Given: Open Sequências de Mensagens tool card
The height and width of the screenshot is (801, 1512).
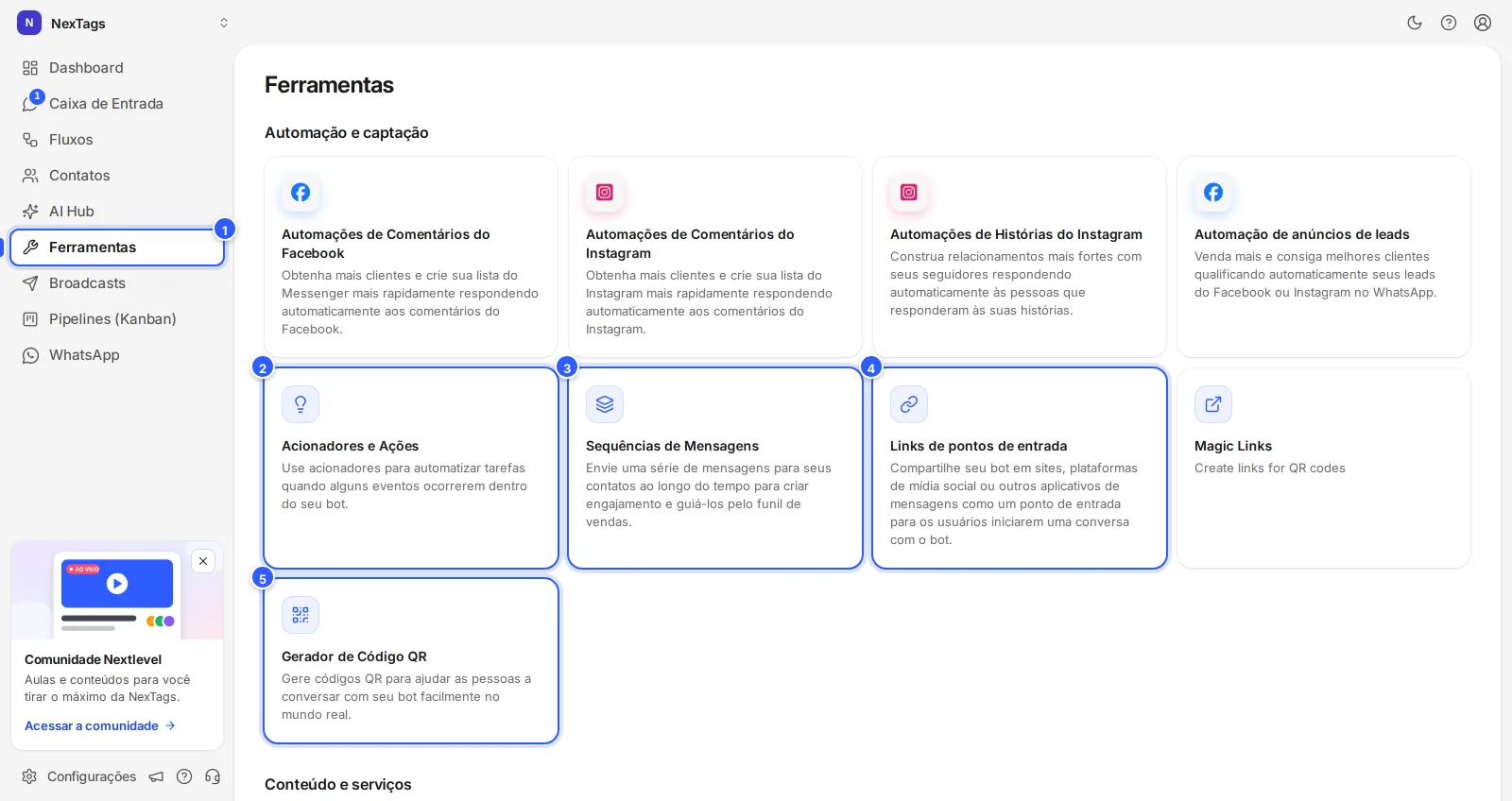Looking at the screenshot, I should coord(715,469).
